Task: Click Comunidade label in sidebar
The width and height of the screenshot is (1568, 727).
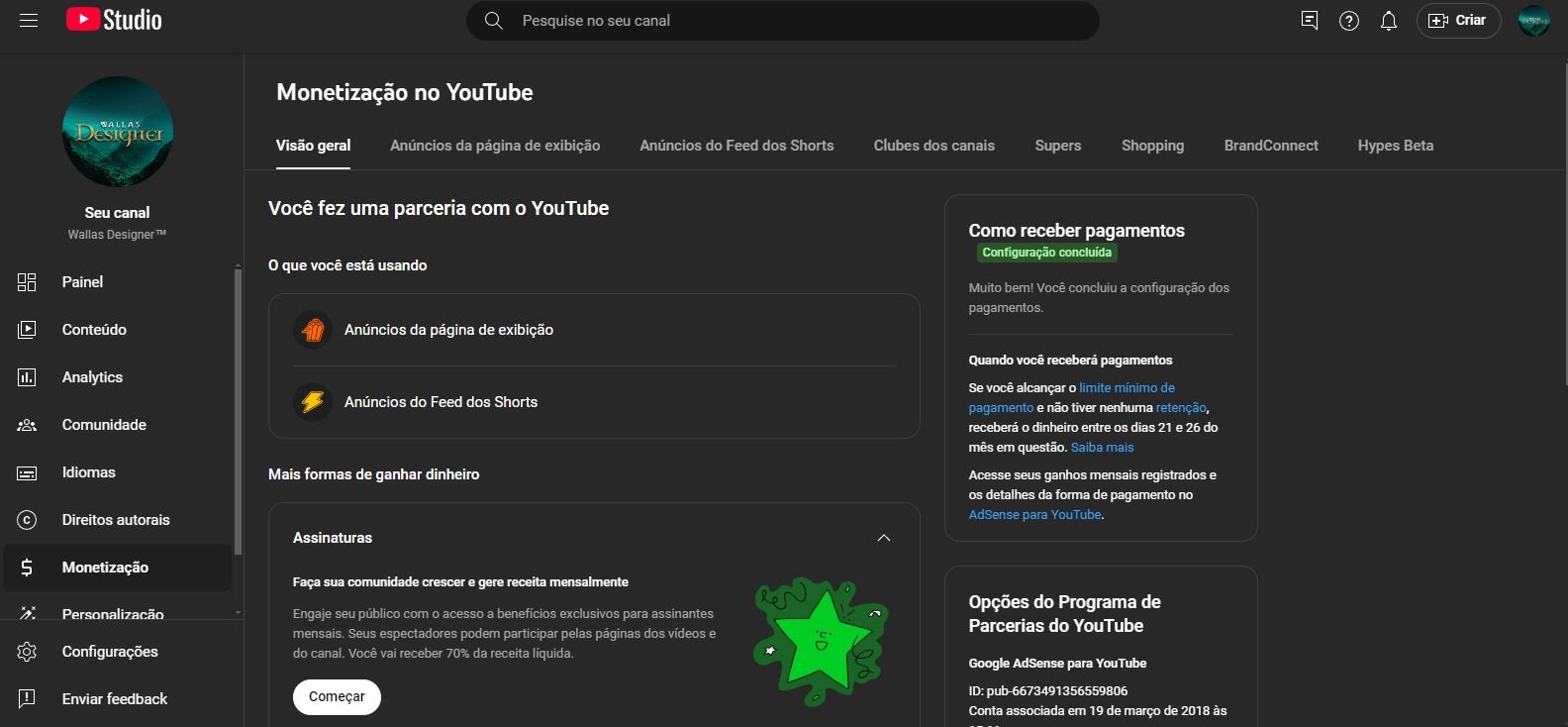Action: point(104,425)
